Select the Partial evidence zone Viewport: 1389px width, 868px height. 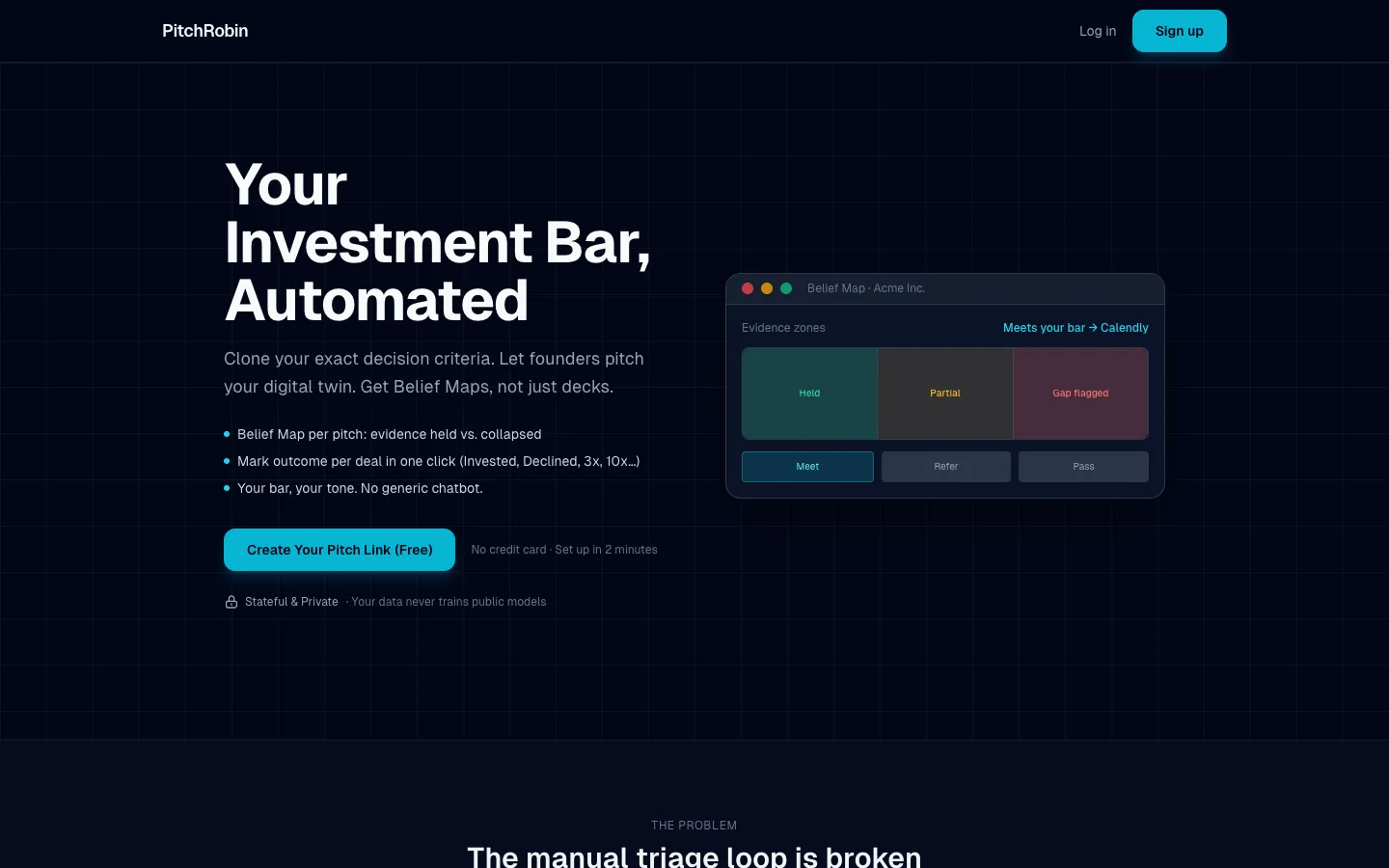coord(945,393)
